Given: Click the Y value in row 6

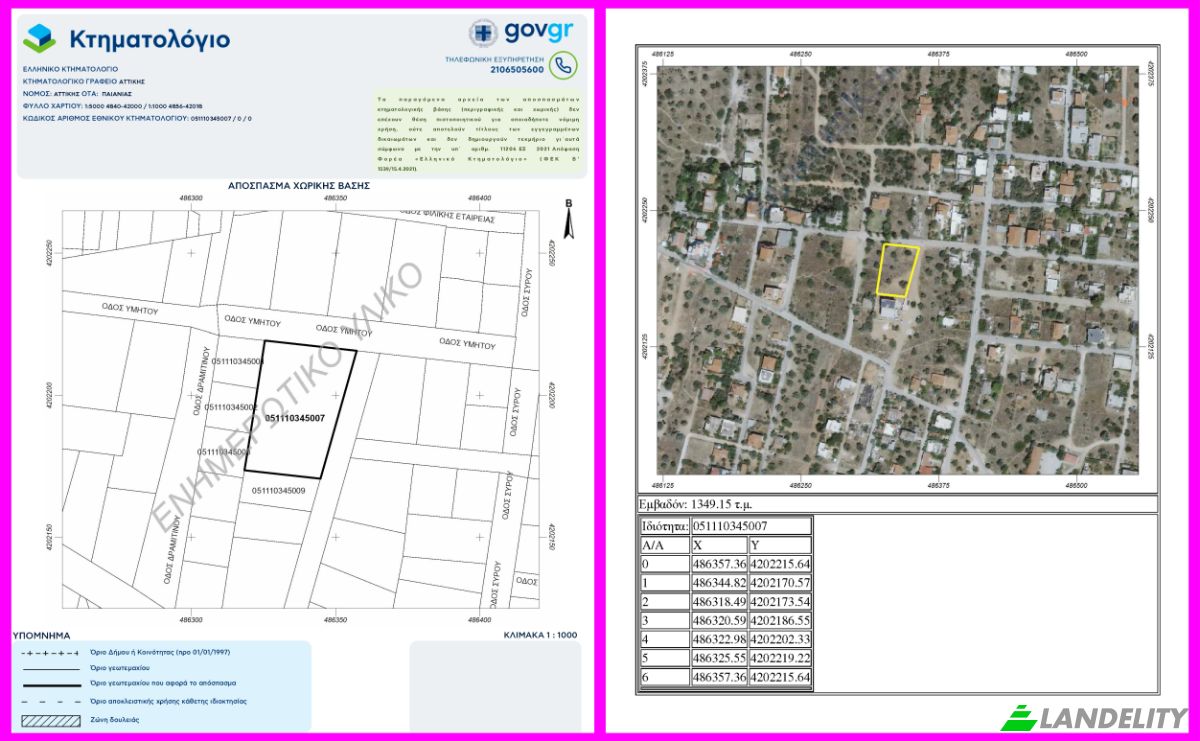Looking at the screenshot, I should click(x=780, y=678).
